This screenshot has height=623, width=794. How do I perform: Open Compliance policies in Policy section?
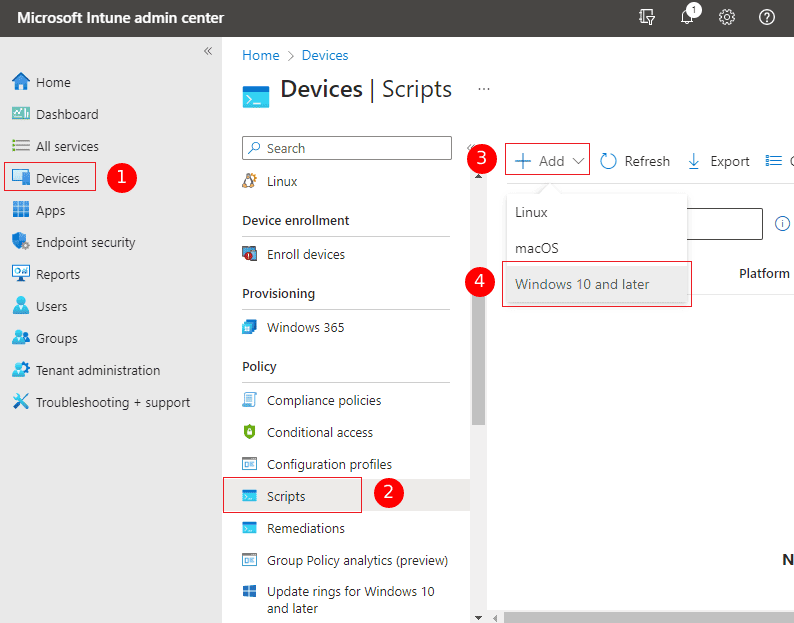(x=323, y=400)
